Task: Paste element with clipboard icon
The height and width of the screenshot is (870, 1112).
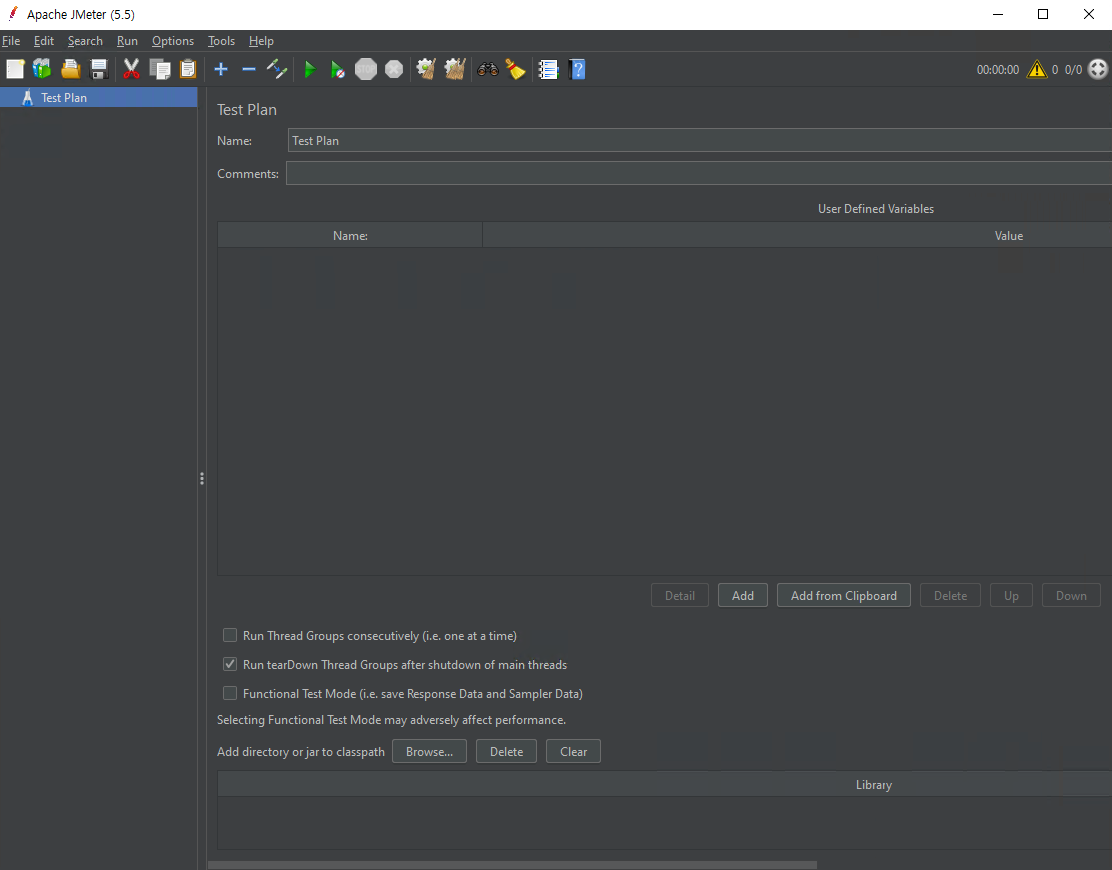Action: (187, 69)
